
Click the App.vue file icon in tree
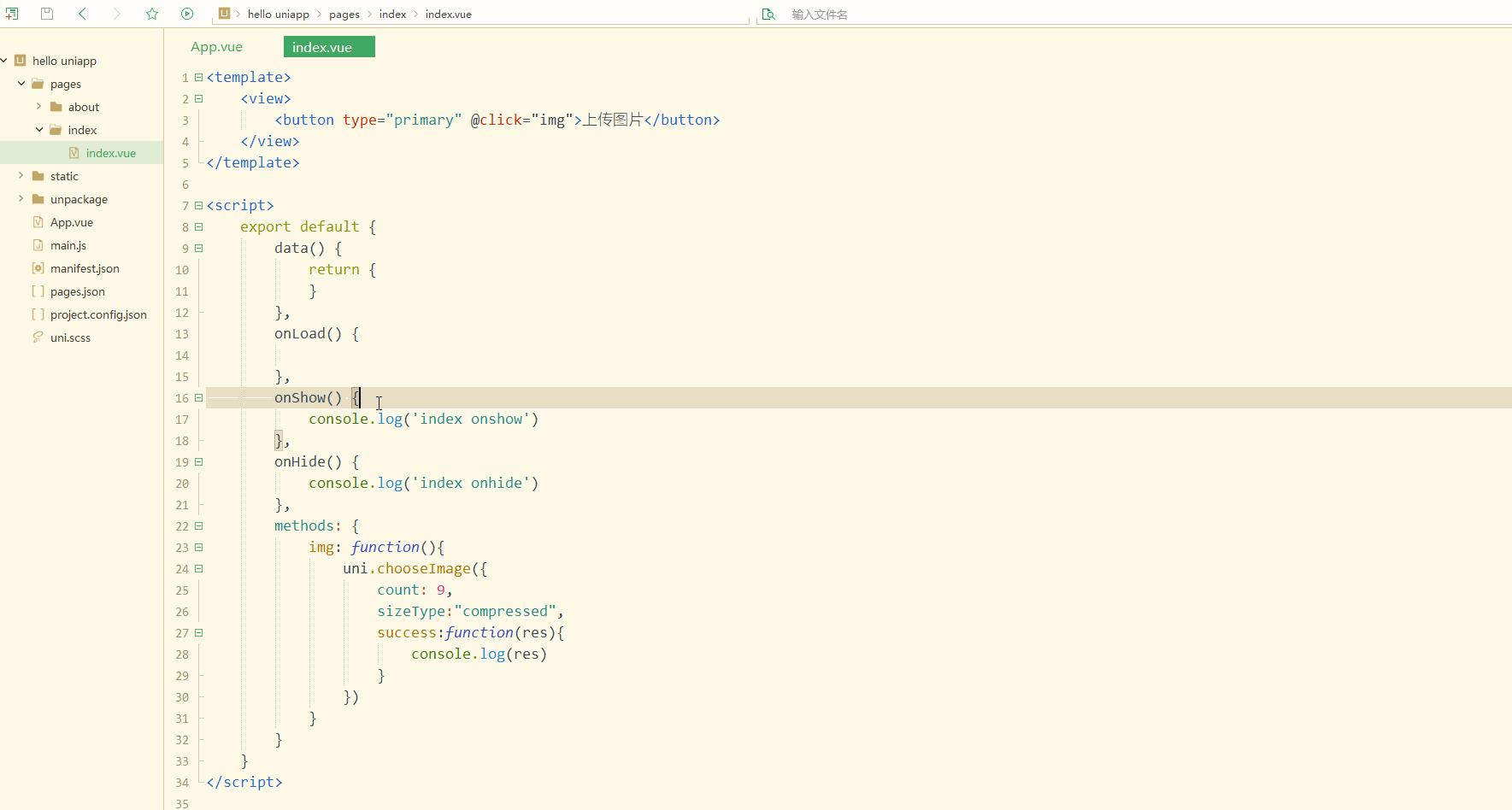click(38, 222)
